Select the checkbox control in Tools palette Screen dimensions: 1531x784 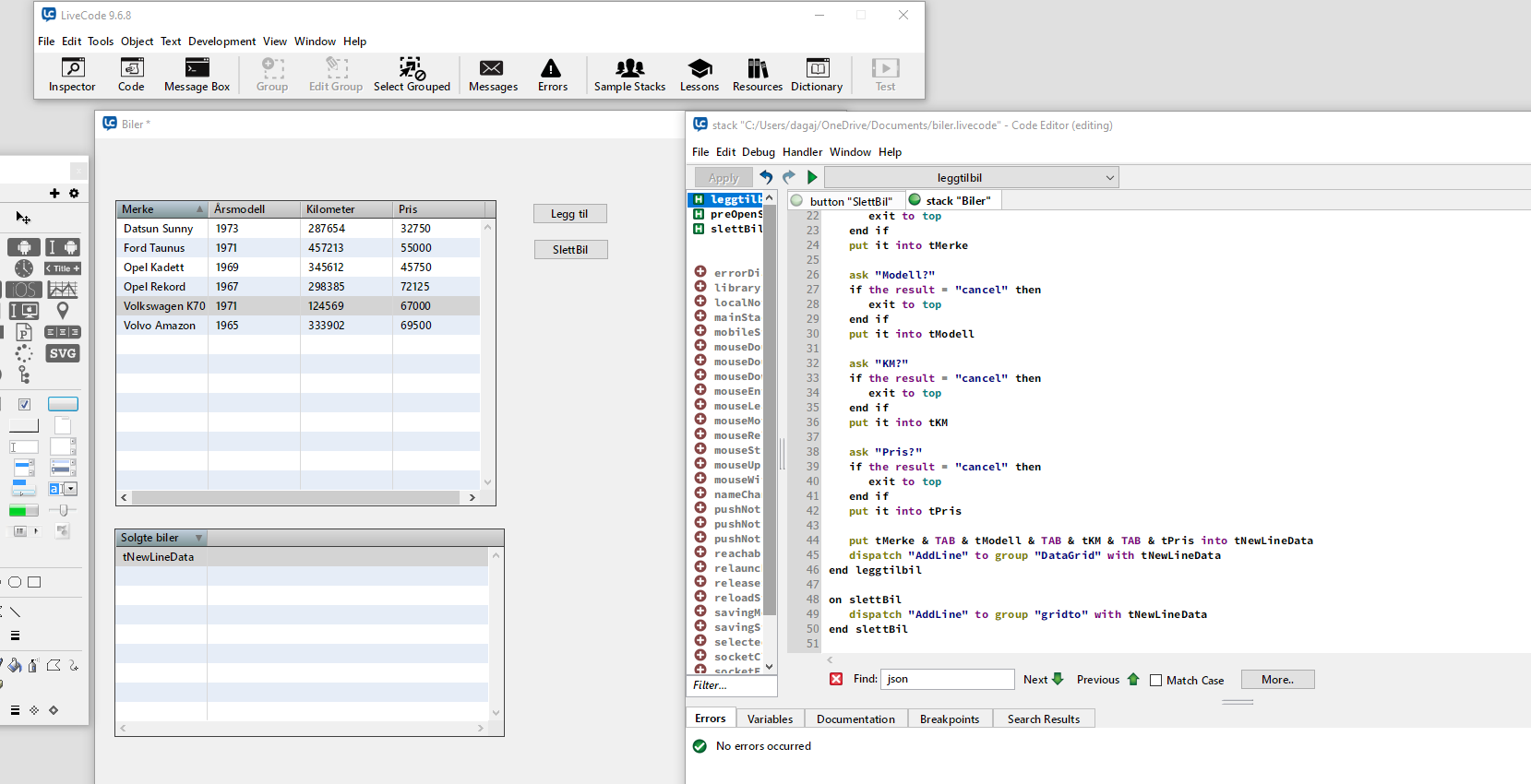point(25,404)
